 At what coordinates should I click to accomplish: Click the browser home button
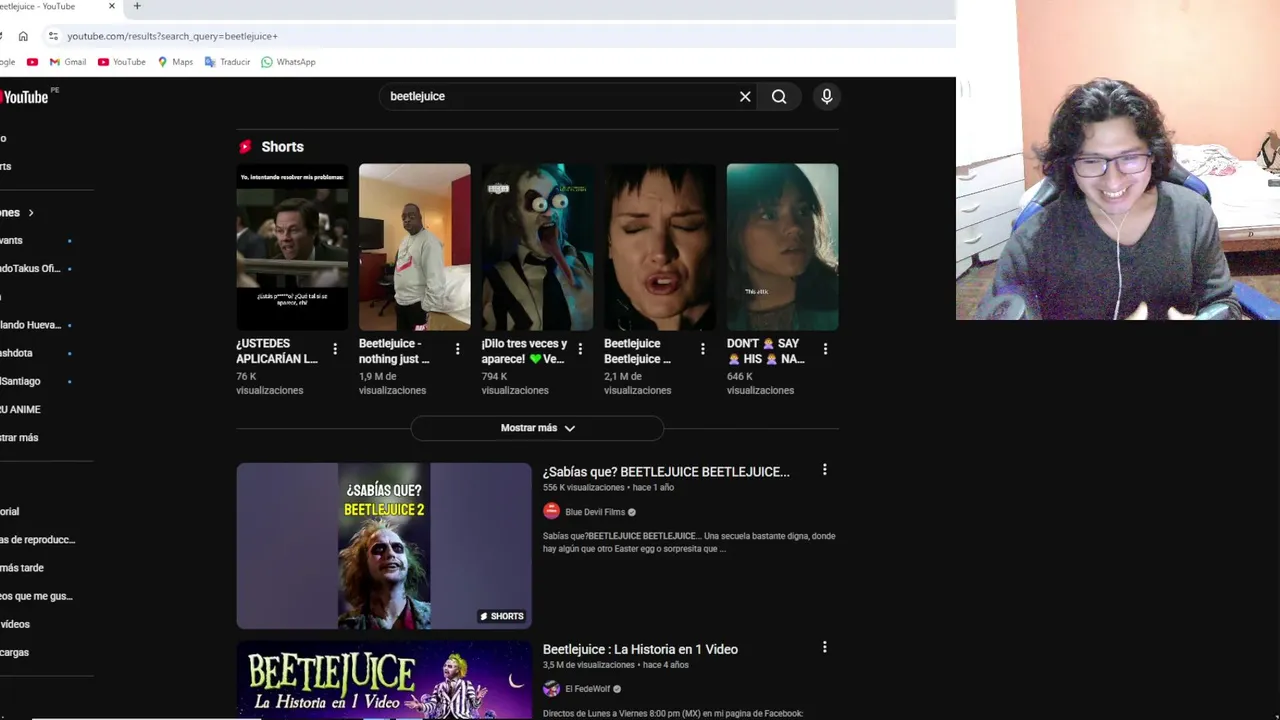pos(23,36)
